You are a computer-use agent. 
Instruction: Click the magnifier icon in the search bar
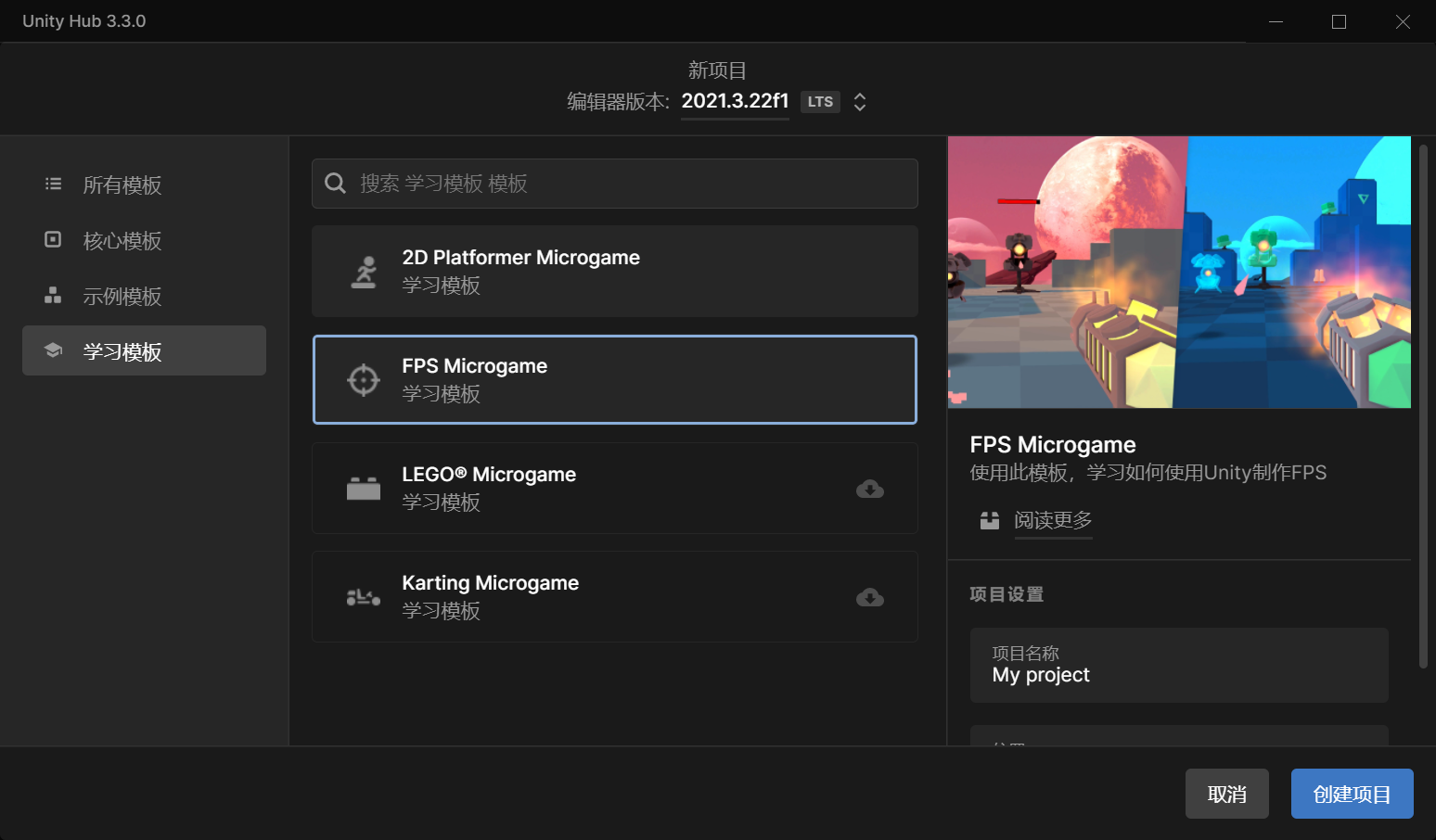click(336, 184)
